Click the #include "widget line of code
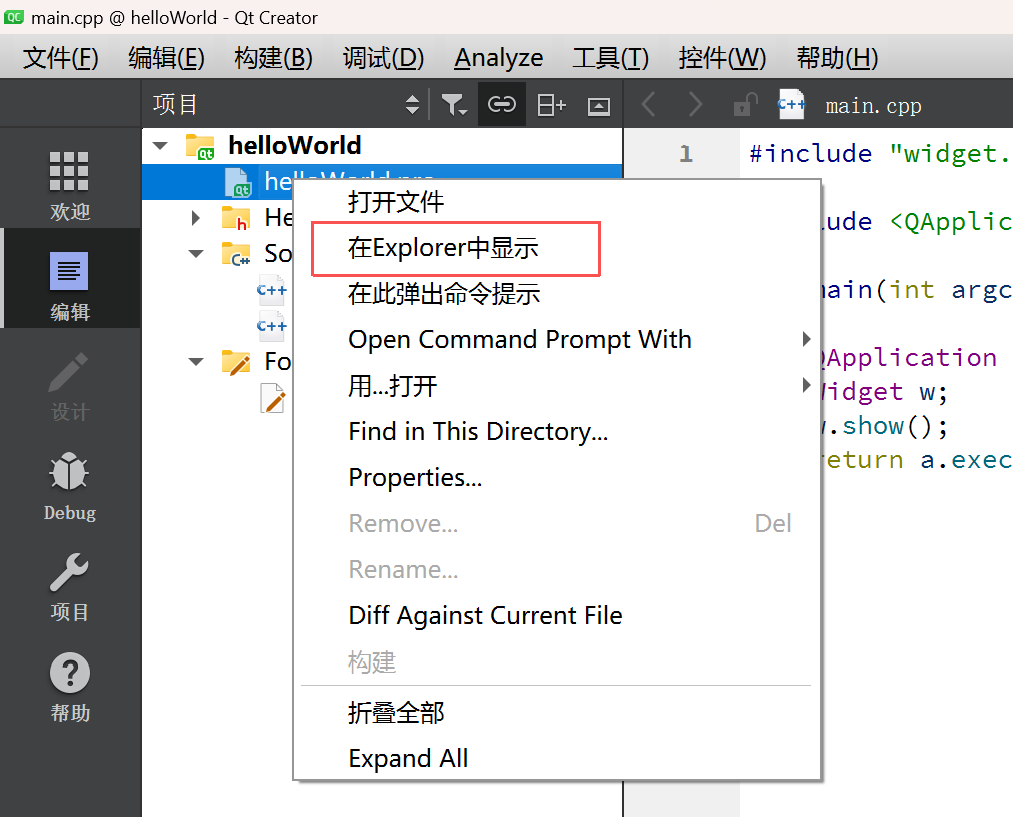 click(881, 154)
